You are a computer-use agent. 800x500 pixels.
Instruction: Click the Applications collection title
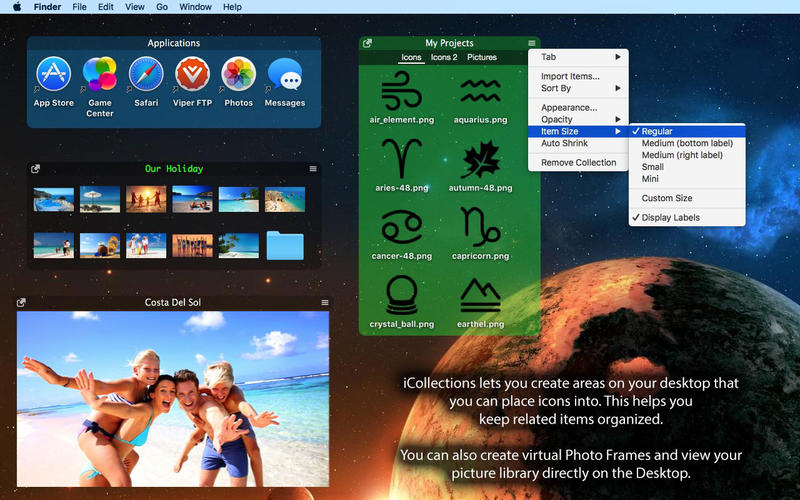(173, 43)
